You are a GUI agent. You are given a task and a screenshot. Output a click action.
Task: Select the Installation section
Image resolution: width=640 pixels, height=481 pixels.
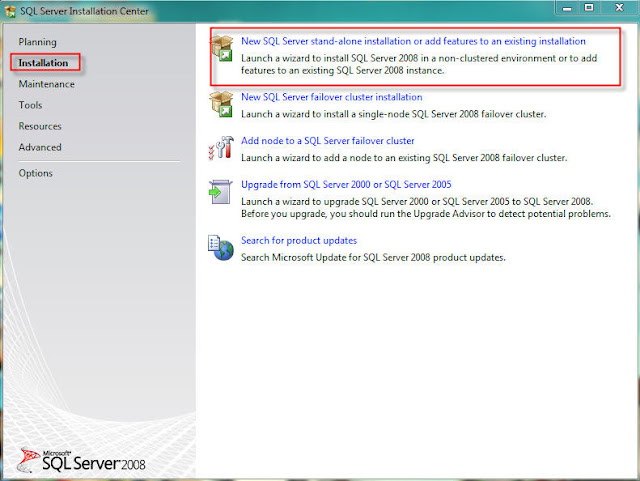pyautogui.click(x=43, y=63)
